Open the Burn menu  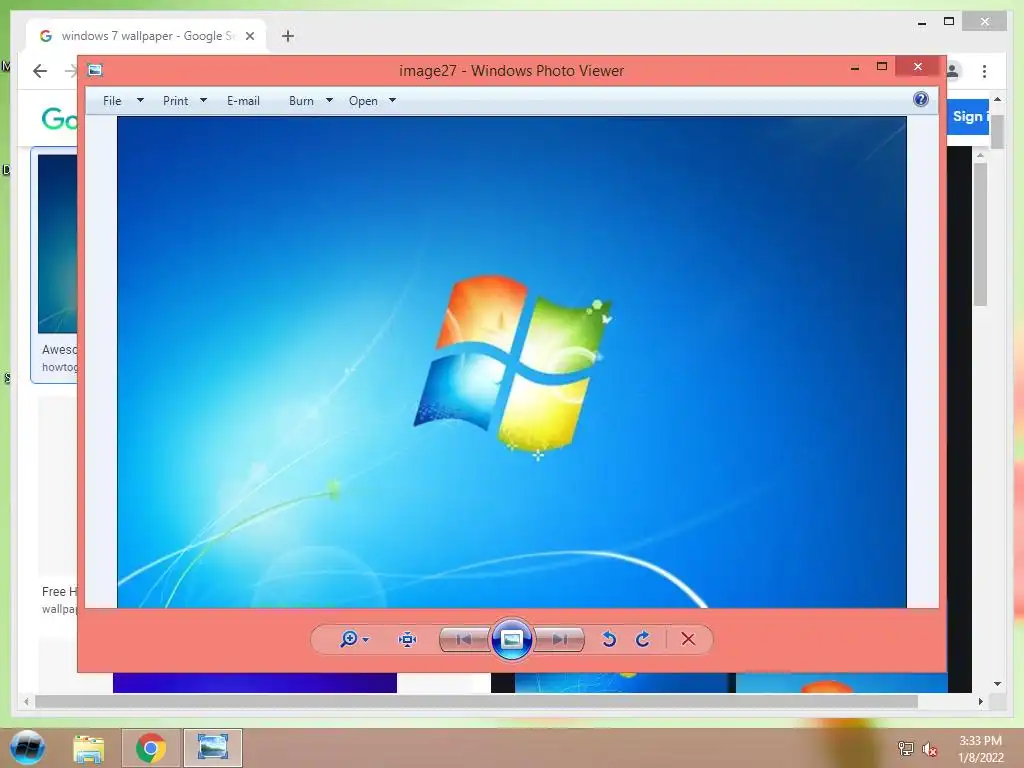301,101
